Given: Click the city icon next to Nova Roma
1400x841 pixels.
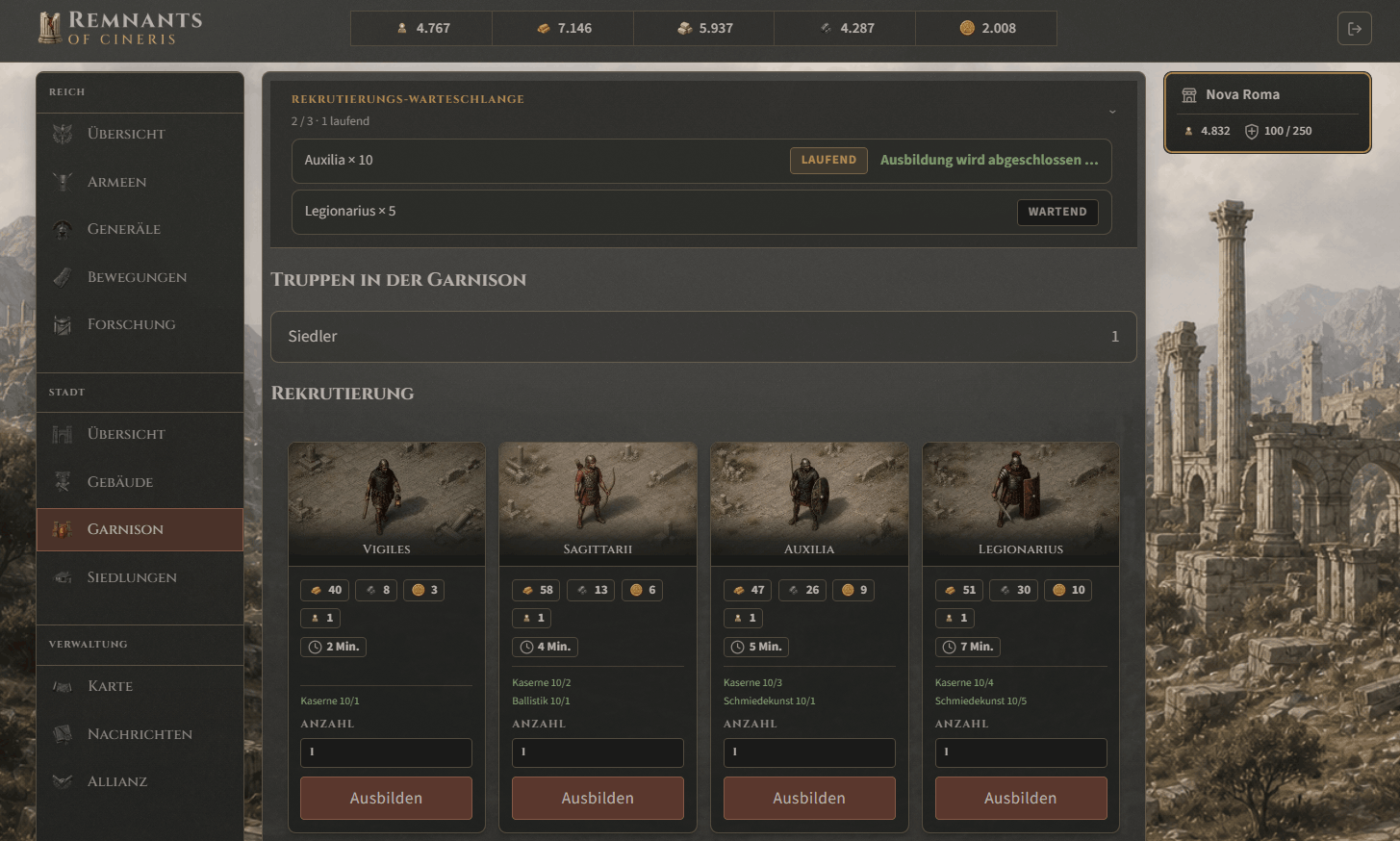Looking at the screenshot, I should [x=1189, y=95].
